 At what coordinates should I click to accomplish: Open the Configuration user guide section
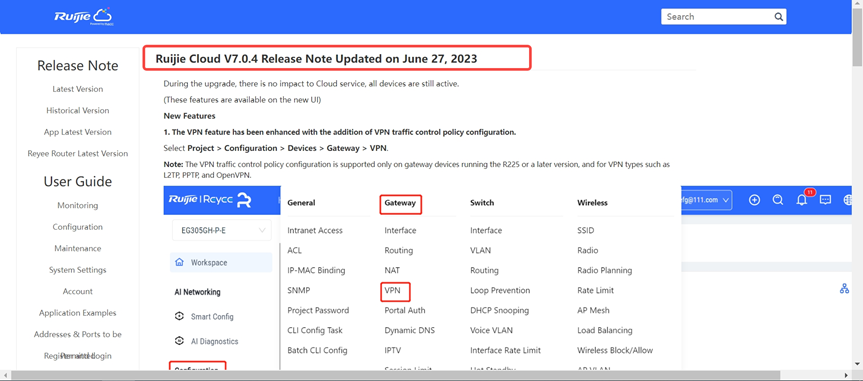click(x=78, y=227)
